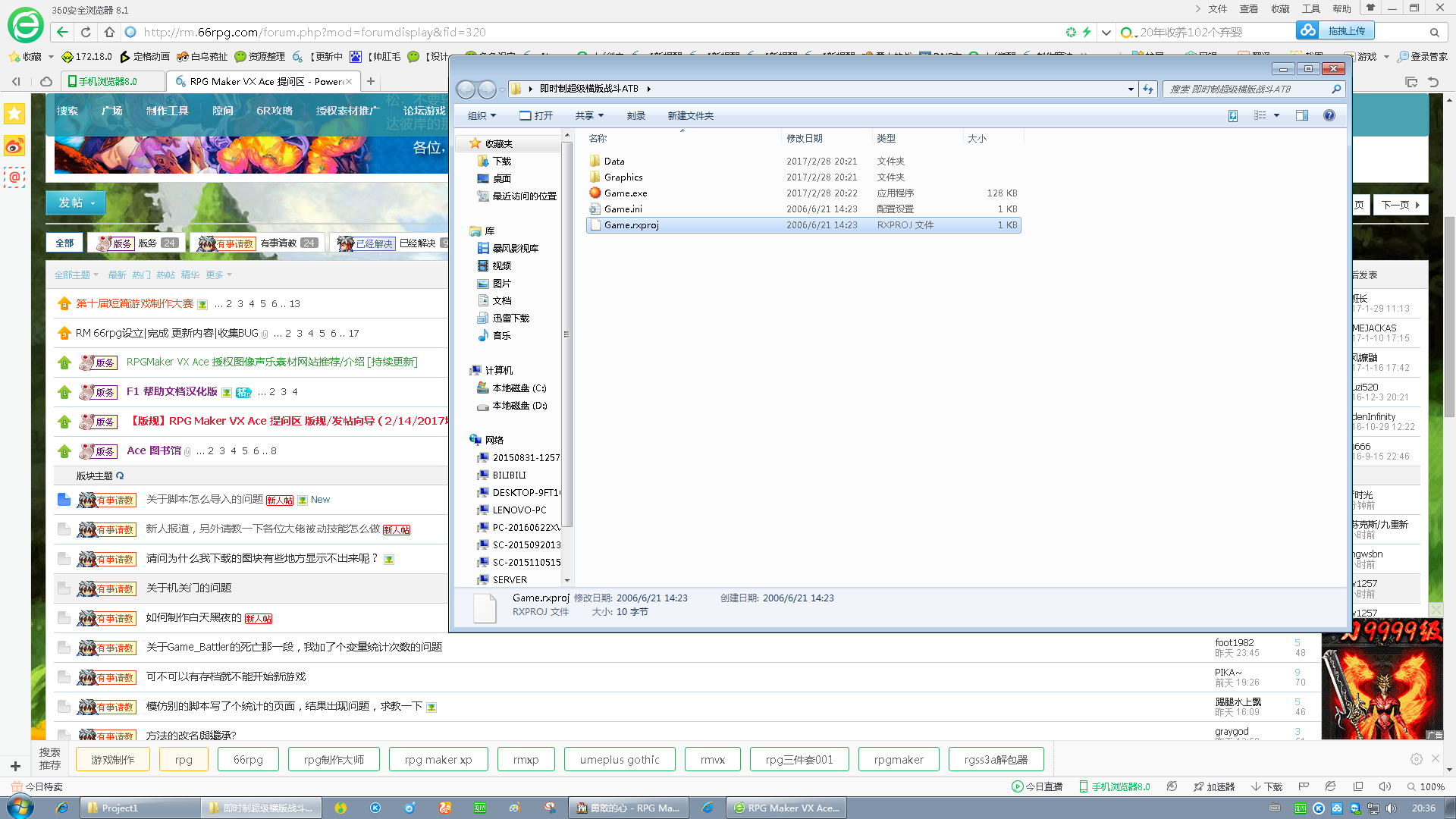Open the favorites star sidebar icon
Image resolution: width=1456 pixels, height=819 pixels.
click(x=14, y=114)
